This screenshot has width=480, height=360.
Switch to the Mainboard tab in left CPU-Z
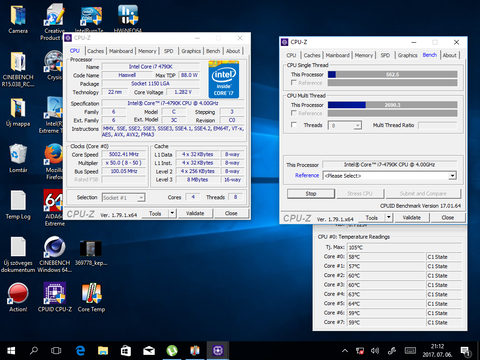pos(121,51)
